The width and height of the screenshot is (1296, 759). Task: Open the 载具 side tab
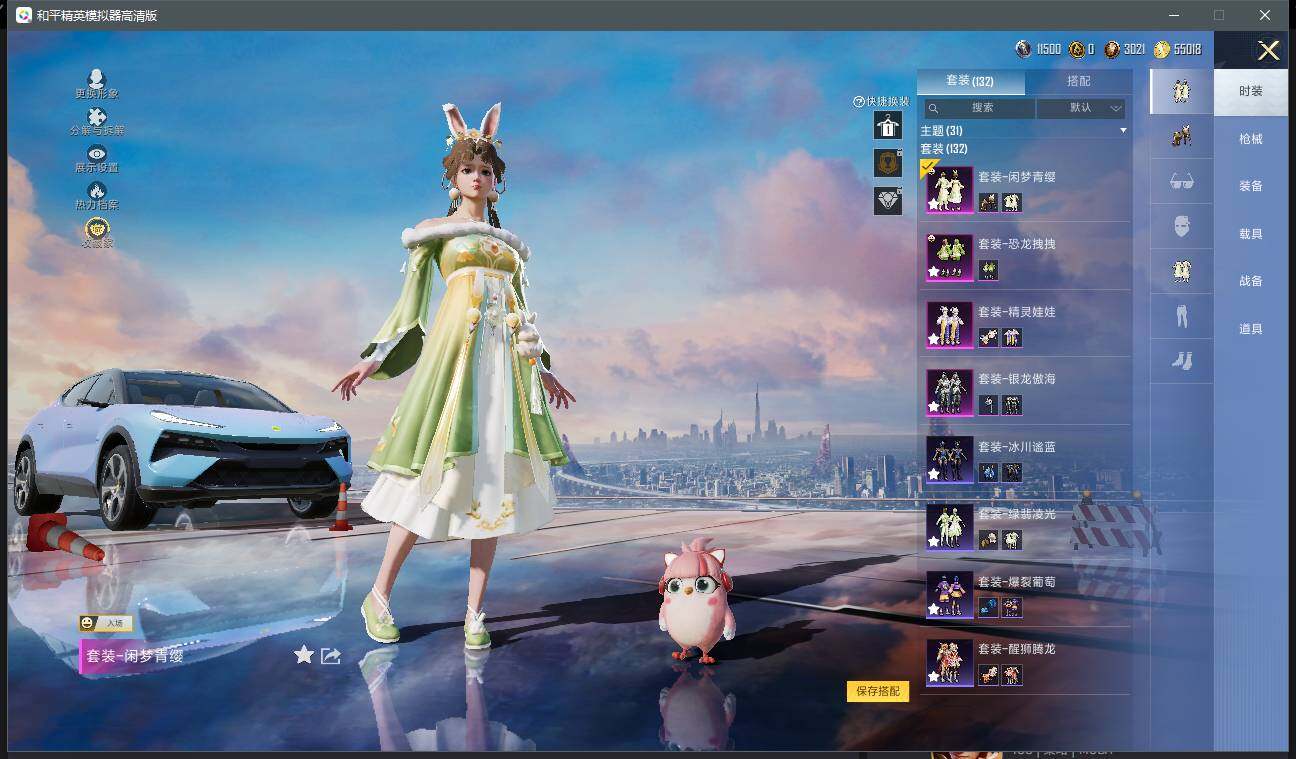[1251, 234]
